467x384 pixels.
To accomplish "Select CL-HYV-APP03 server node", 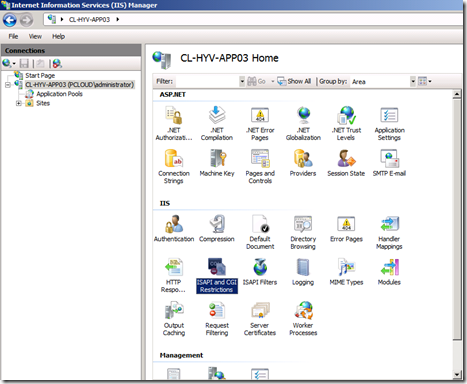I will tap(79, 85).
